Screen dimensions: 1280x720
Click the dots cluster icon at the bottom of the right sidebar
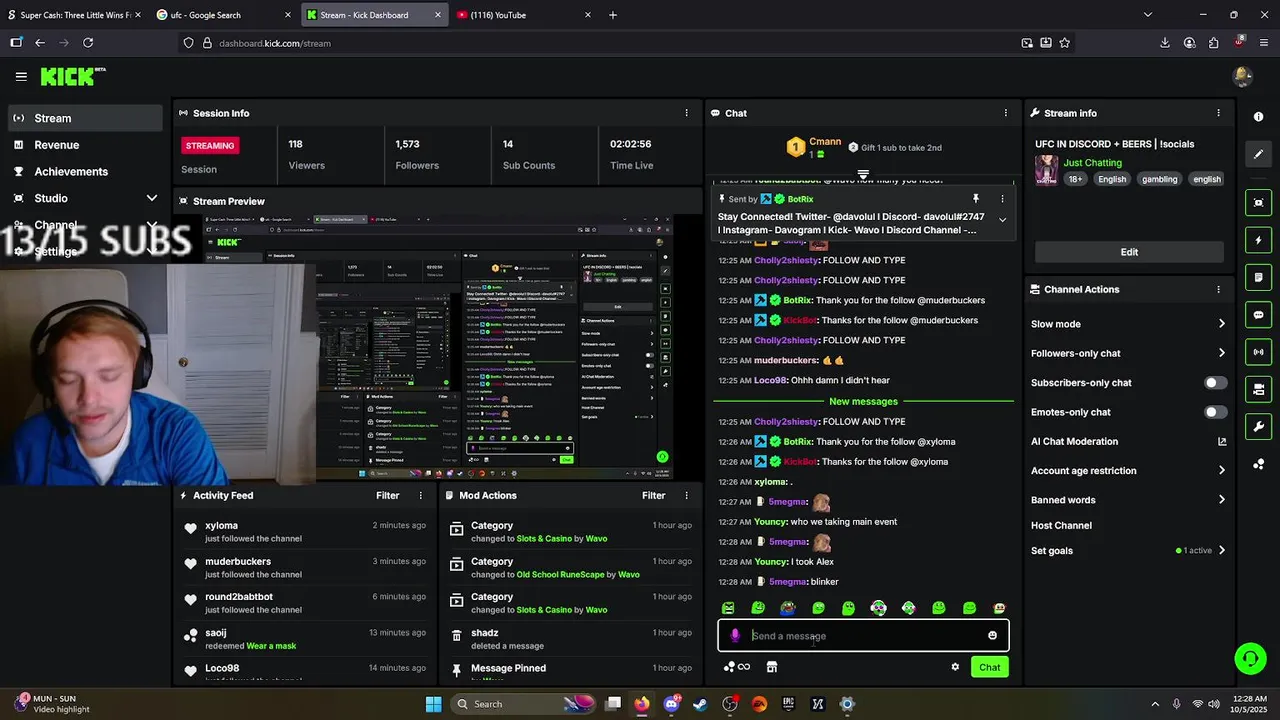[1258, 464]
